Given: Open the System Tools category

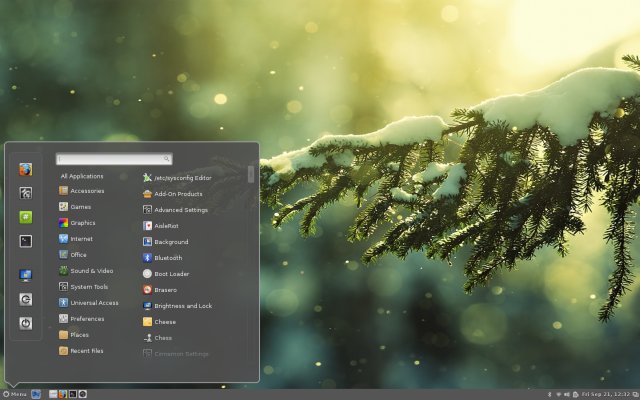Looking at the screenshot, I should click(84, 287).
